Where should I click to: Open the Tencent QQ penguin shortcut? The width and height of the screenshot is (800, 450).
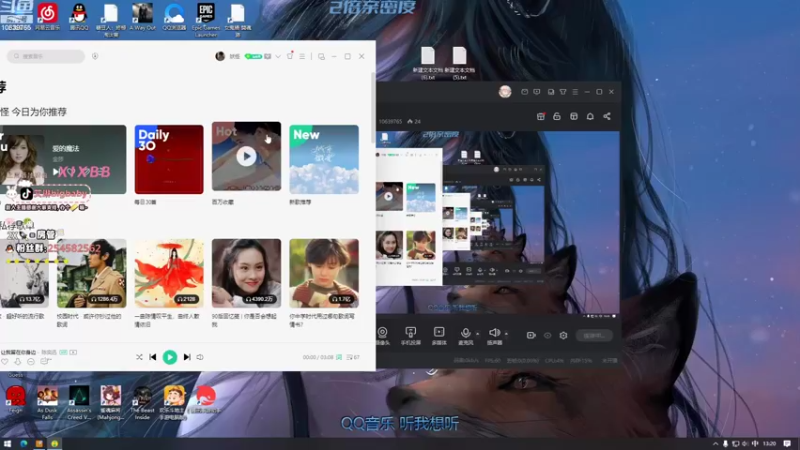click(x=79, y=17)
